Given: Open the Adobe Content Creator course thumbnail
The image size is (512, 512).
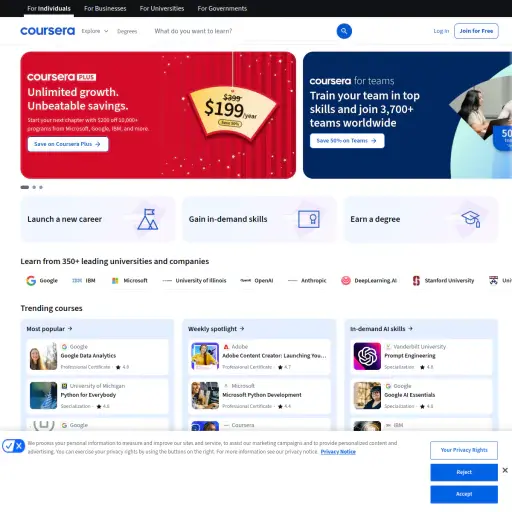Looking at the screenshot, I should 205,356.
